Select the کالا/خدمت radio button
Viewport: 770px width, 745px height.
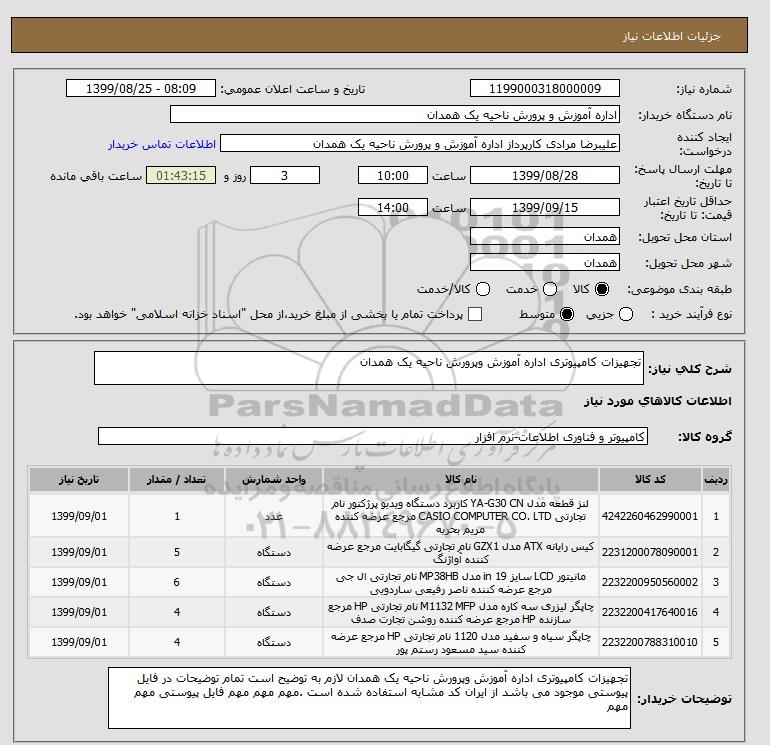483,289
